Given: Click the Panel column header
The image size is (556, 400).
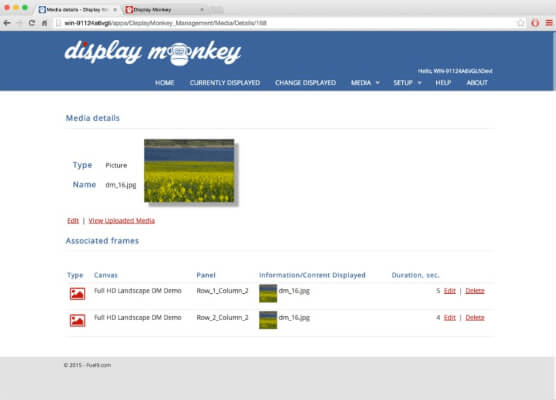Looking at the screenshot, I should click(x=206, y=275).
